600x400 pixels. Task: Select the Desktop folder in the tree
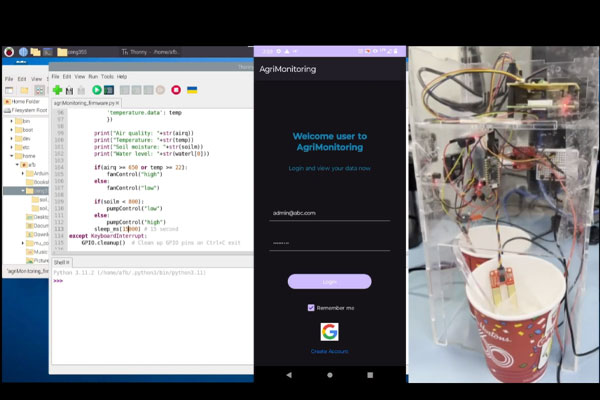38,217
